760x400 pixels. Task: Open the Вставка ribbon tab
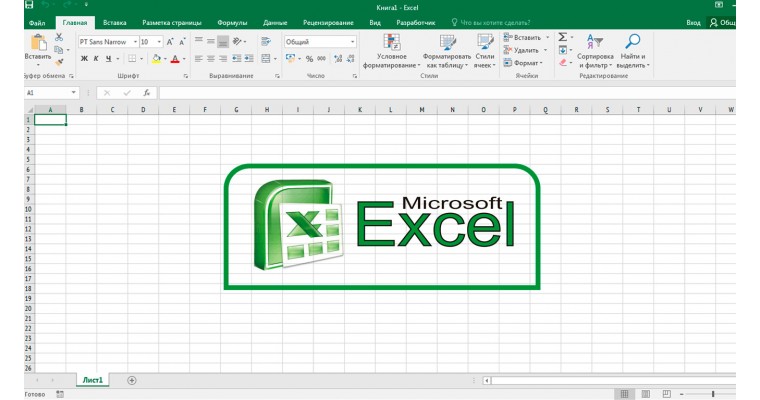[x=114, y=21]
